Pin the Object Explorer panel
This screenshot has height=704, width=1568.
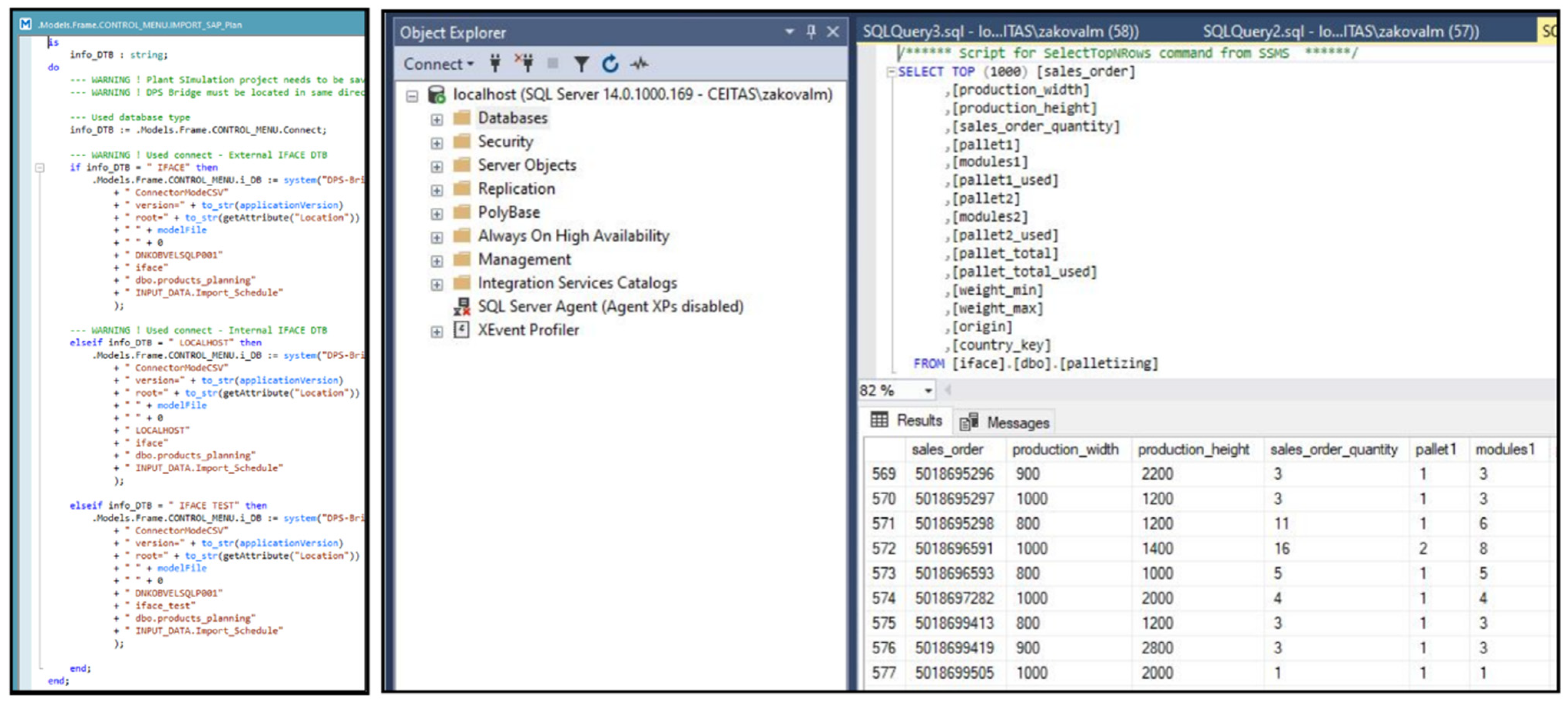(811, 31)
